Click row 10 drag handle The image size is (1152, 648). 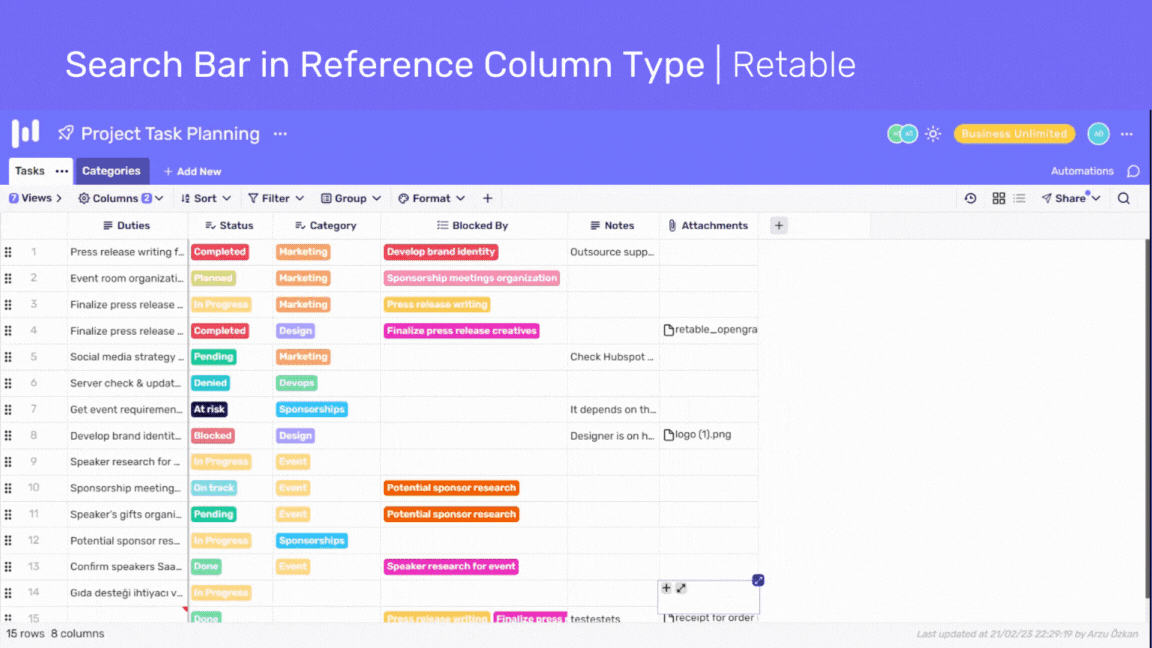pyautogui.click(x=8, y=488)
